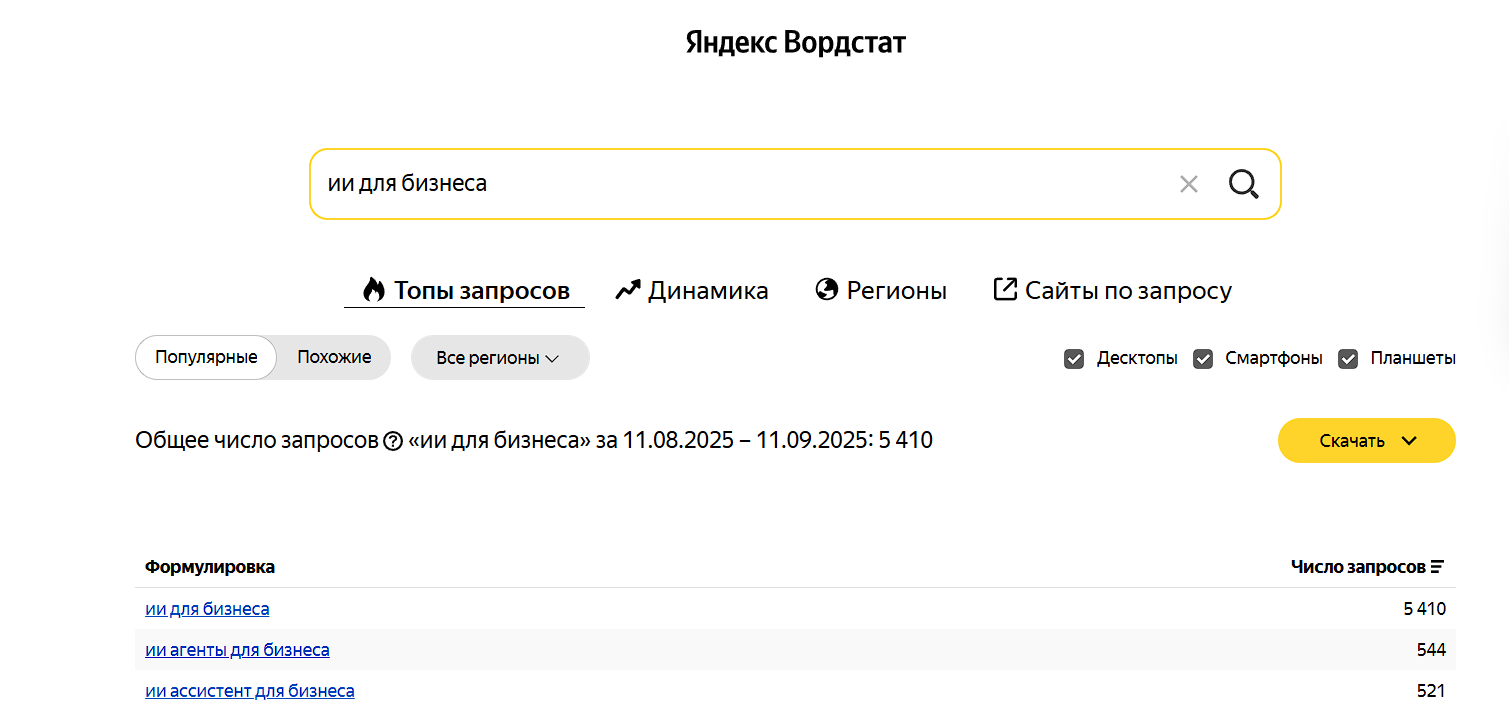Open the 'ии ассистент для бизнеса' link
Viewport: 1509px width, 709px height.
(250, 691)
